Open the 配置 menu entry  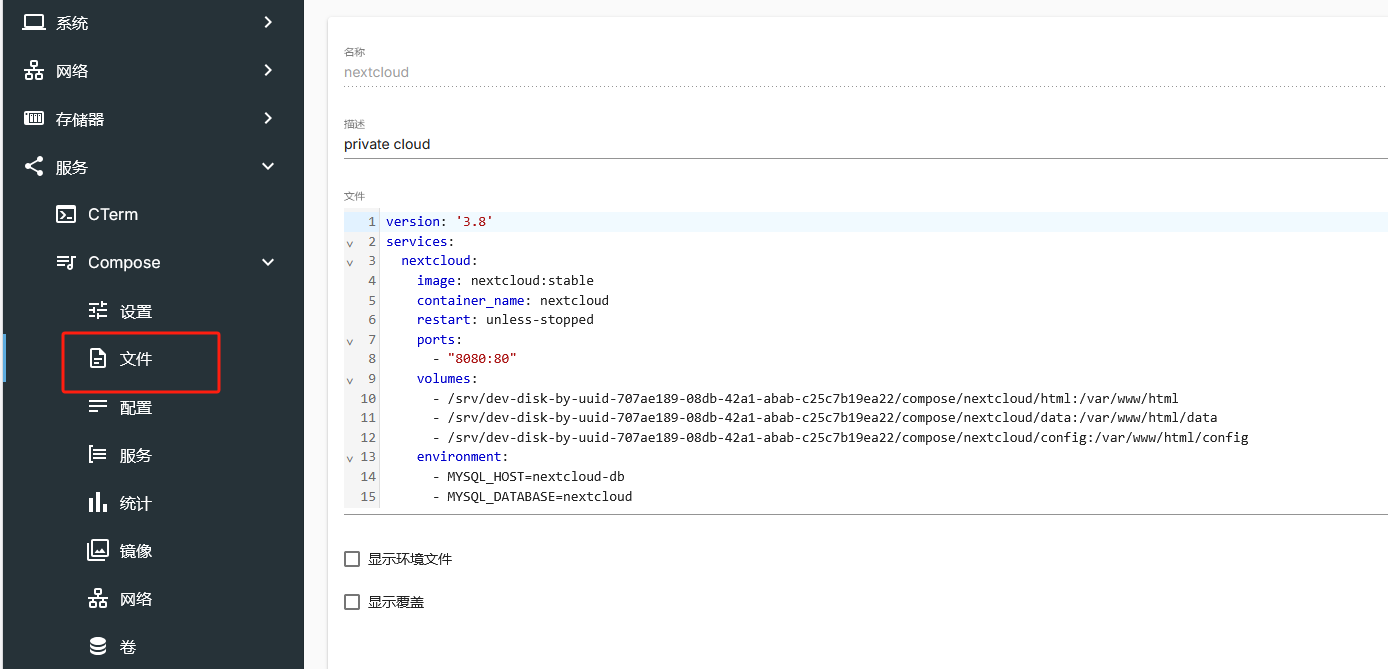[153, 406]
